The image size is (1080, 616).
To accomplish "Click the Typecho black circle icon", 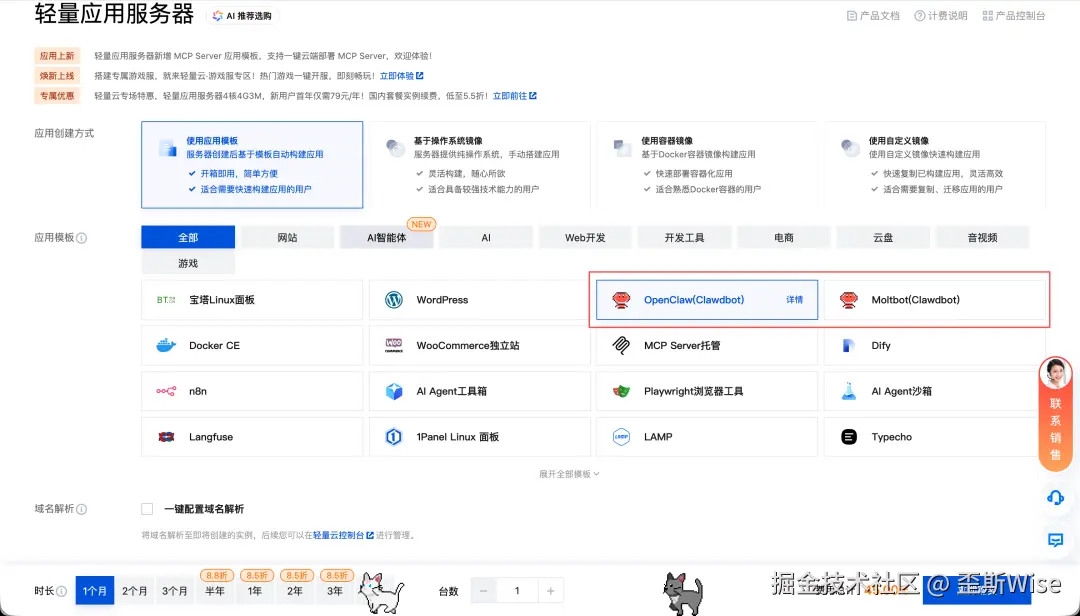I will 849,437.
